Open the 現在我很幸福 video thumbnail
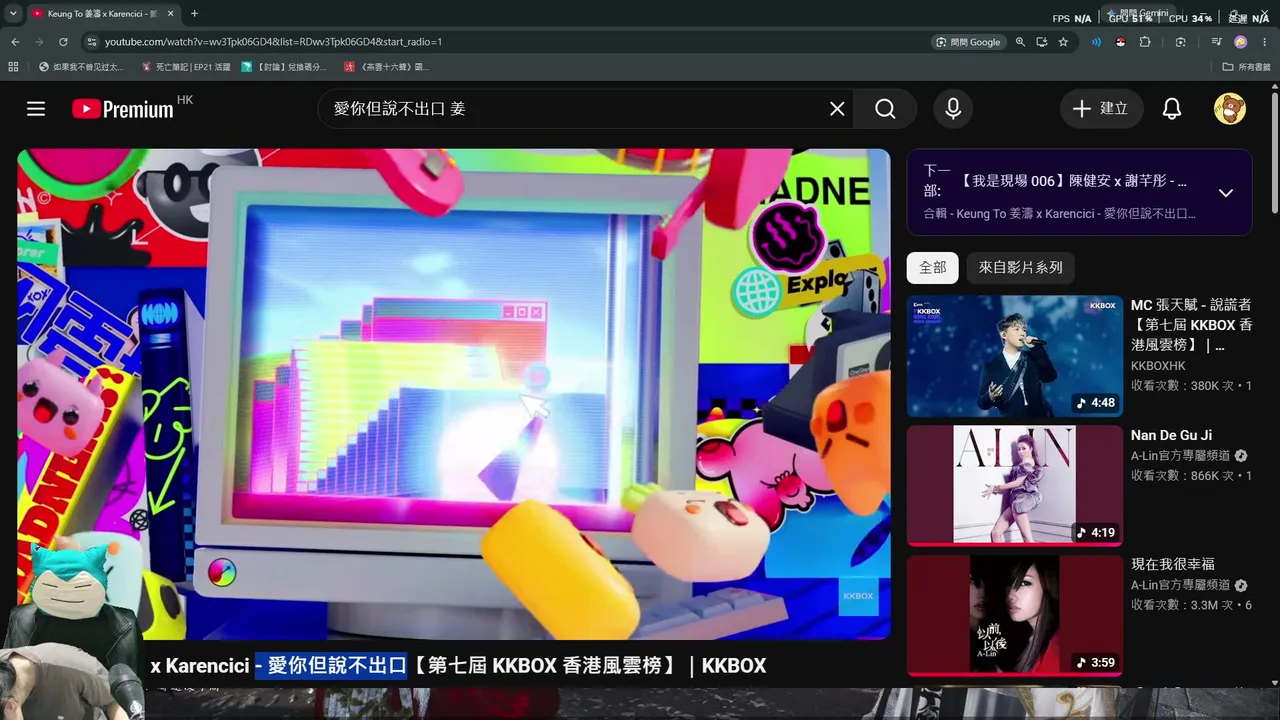This screenshot has height=720, width=1280. click(x=1015, y=616)
